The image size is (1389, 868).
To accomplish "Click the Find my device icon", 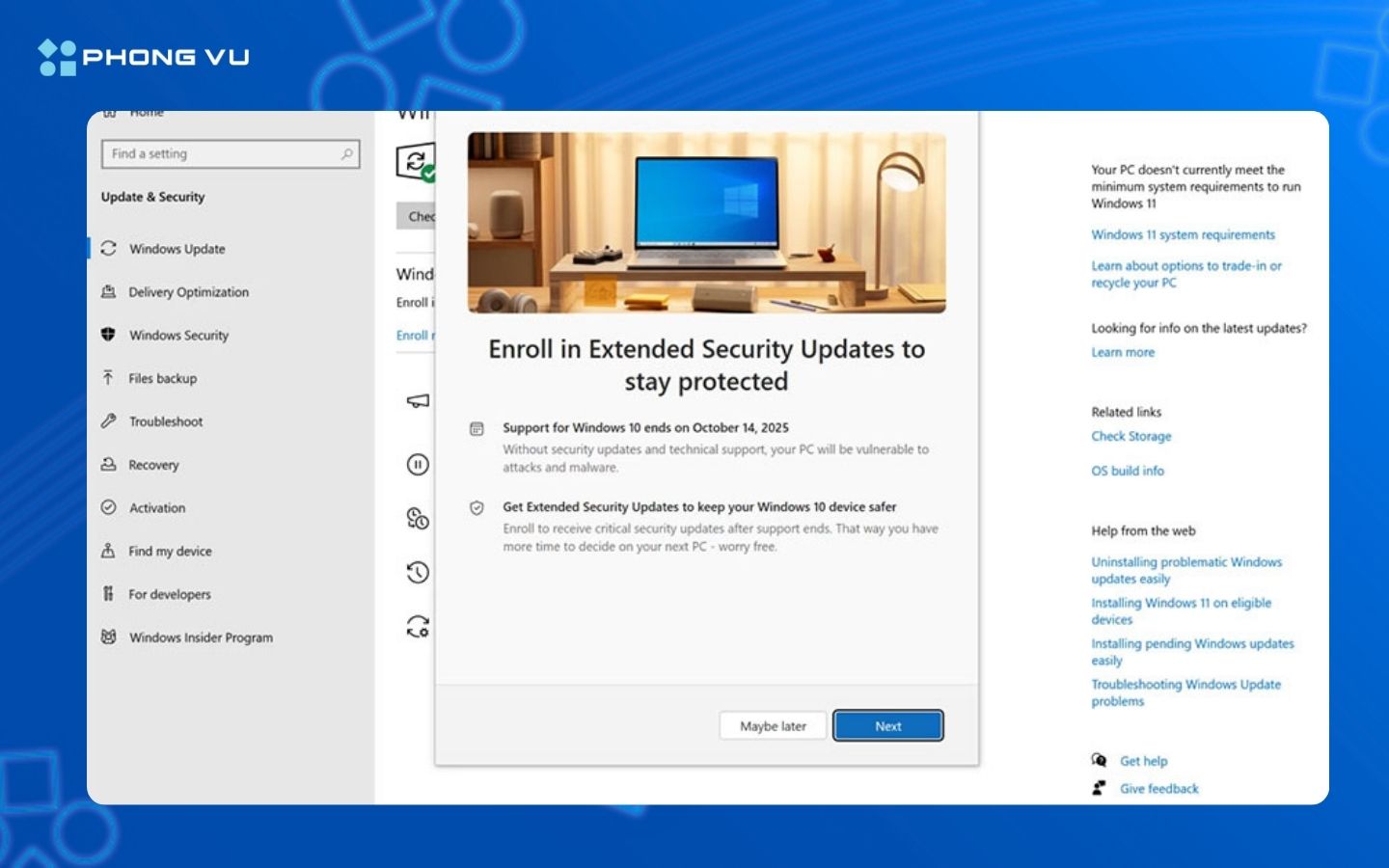I will 109,551.
